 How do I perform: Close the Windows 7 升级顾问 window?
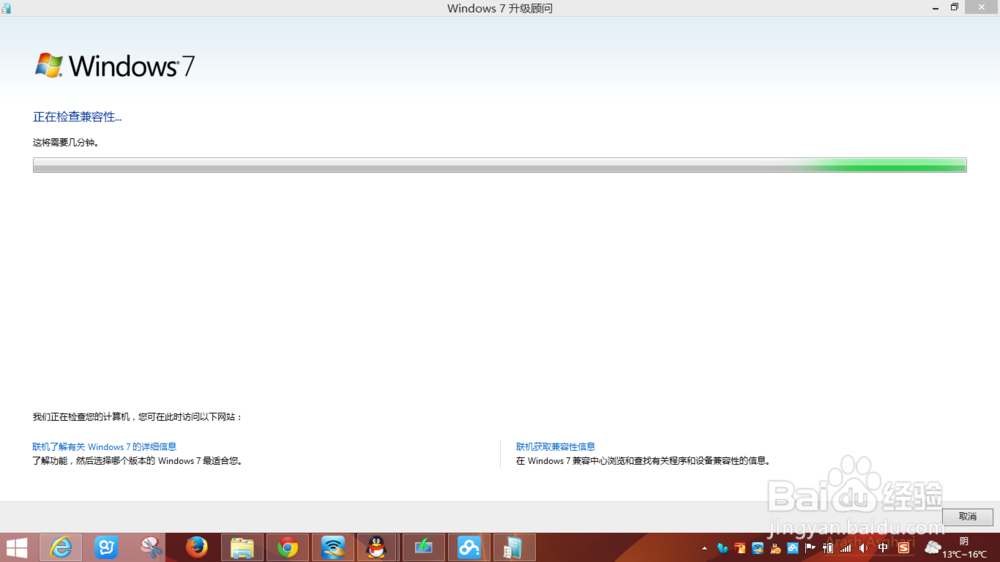click(x=982, y=7)
